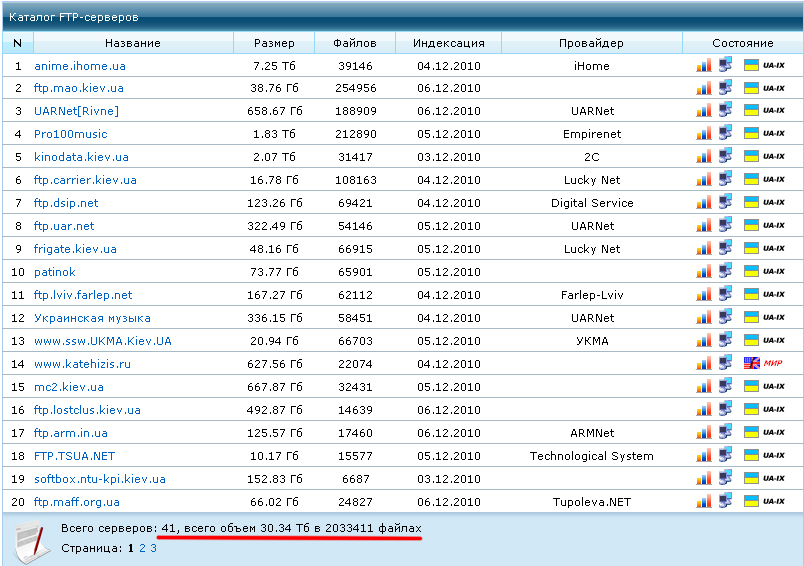
Task: Open the ftp.uar.net link
Action: 64,226
